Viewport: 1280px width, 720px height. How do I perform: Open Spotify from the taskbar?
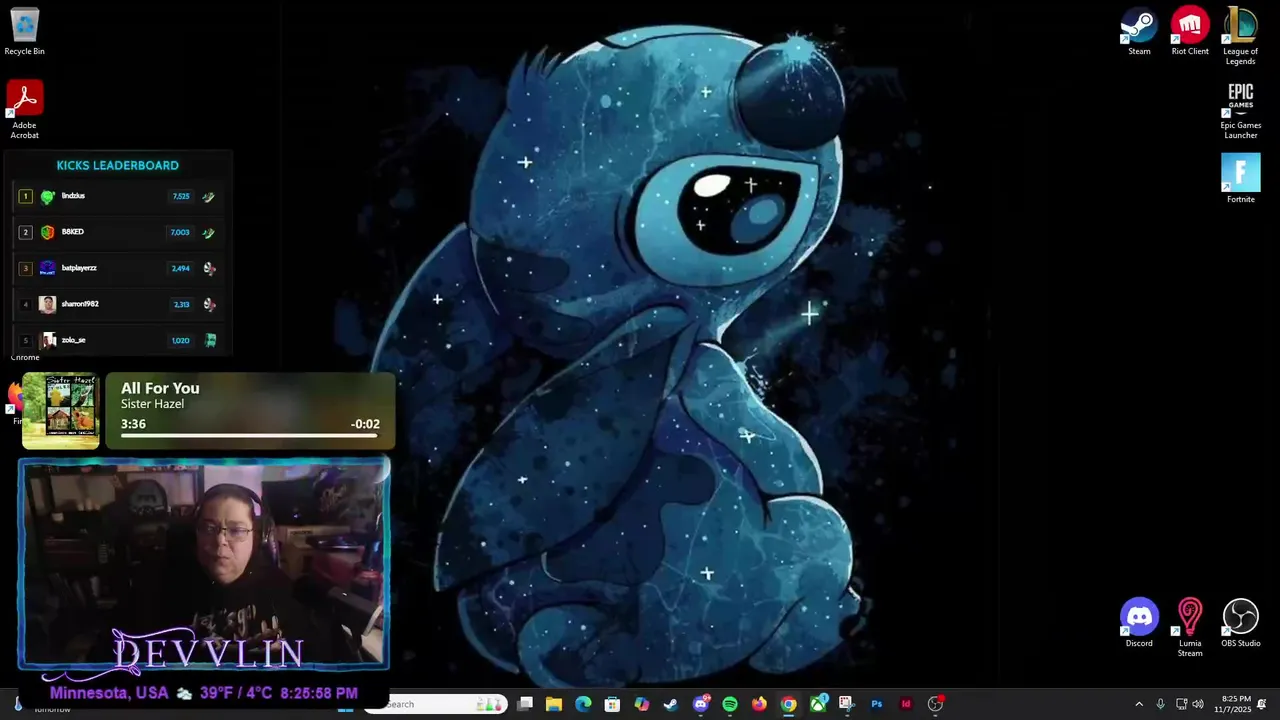pos(730,704)
